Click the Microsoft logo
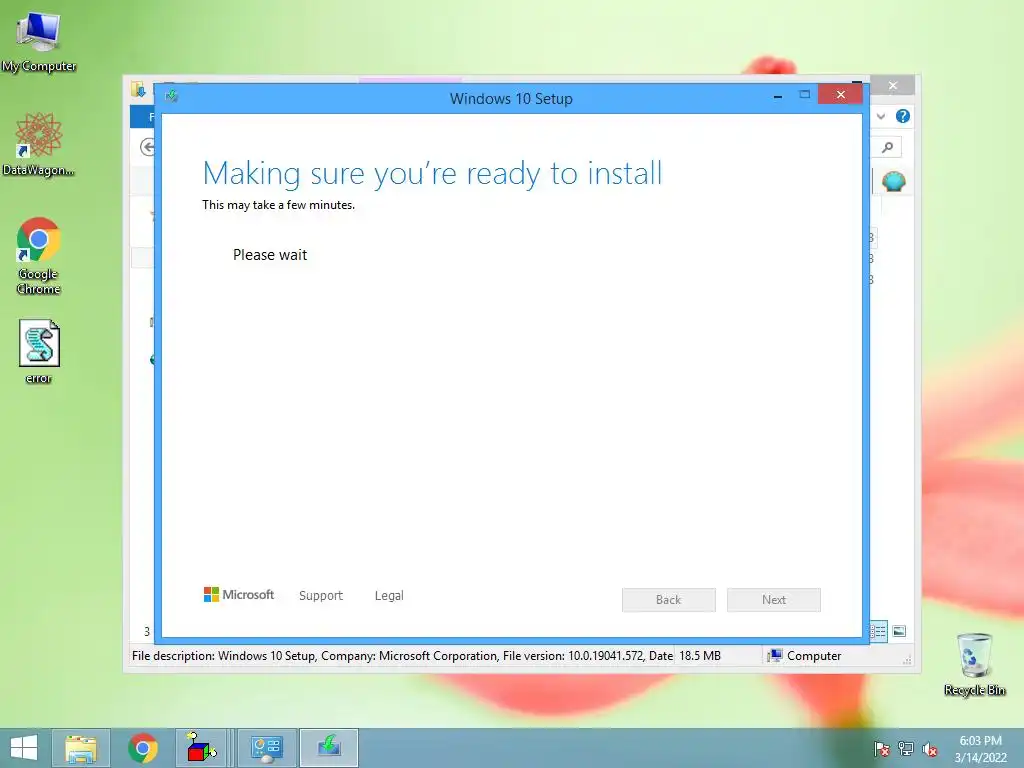Image resolution: width=1024 pixels, height=768 pixels. point(239,595)
